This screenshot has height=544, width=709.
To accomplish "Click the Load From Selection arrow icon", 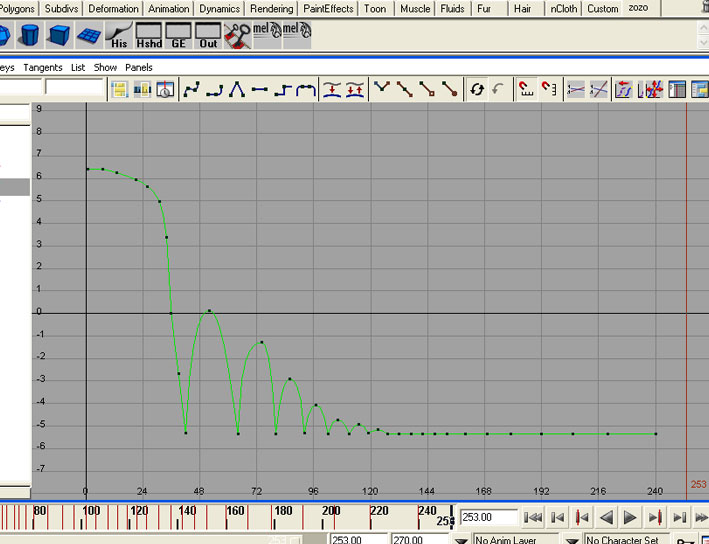I will pos(498,90).
